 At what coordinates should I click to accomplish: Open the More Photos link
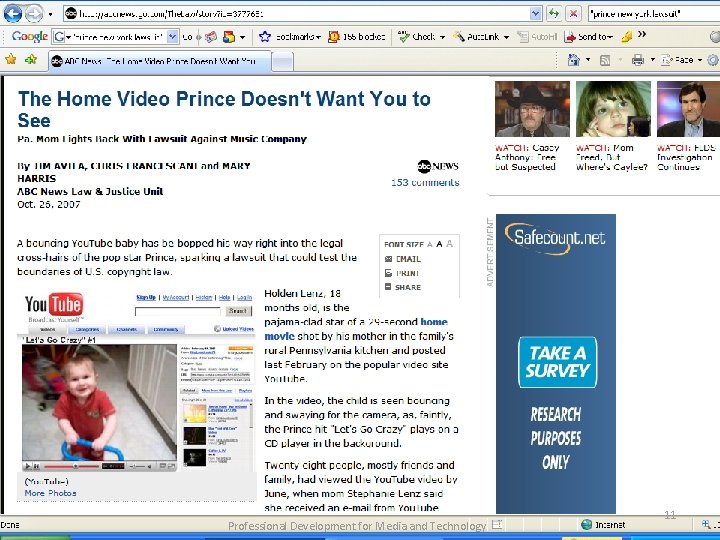pos(51,493)
